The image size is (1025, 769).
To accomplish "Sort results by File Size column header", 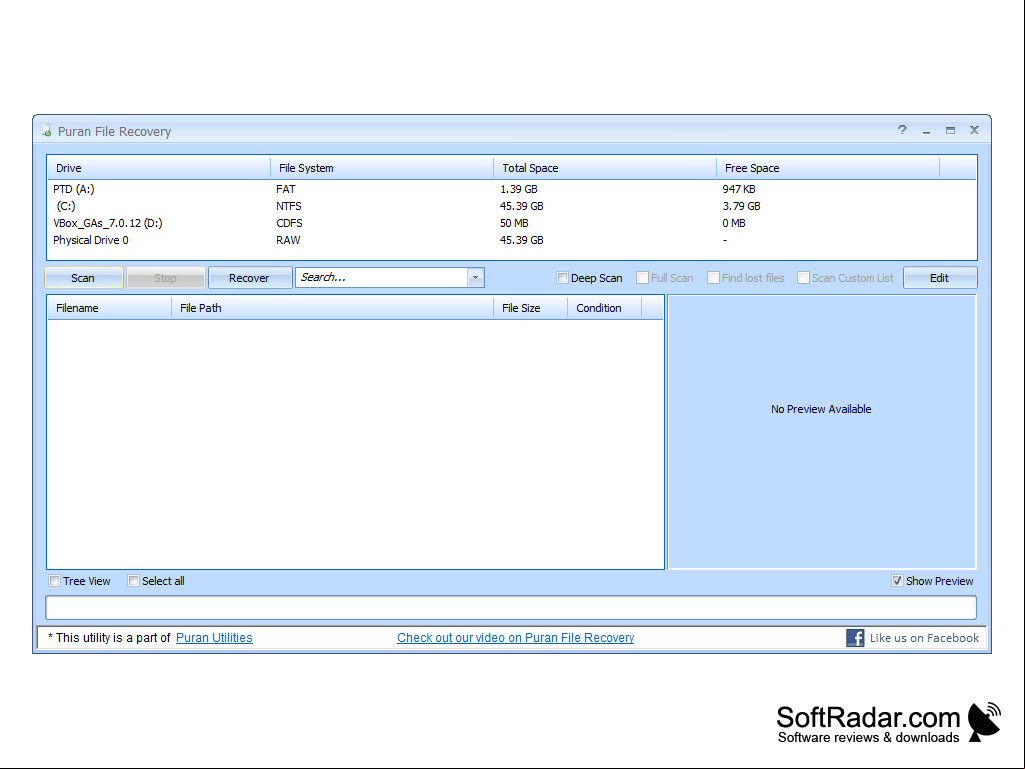I will 530,307.
